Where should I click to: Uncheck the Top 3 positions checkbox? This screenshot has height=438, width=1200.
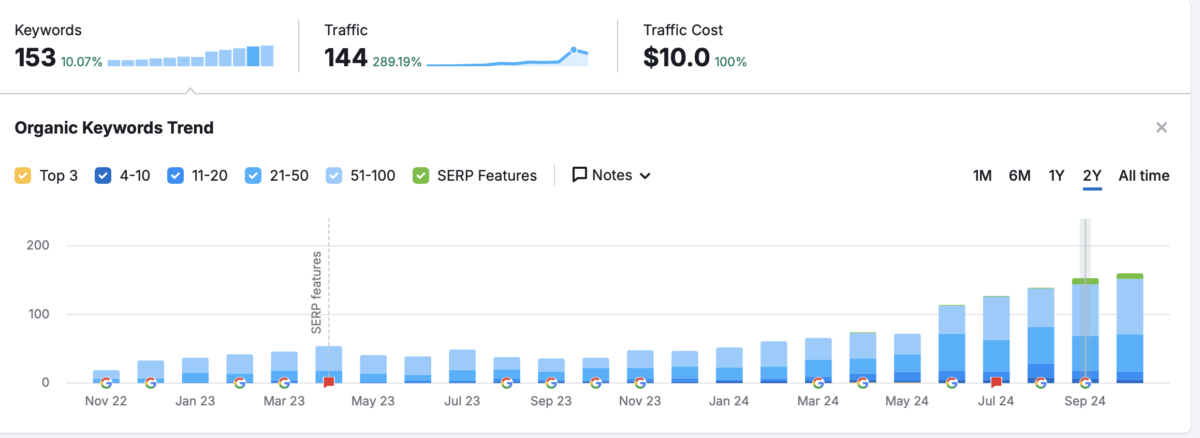23,176
